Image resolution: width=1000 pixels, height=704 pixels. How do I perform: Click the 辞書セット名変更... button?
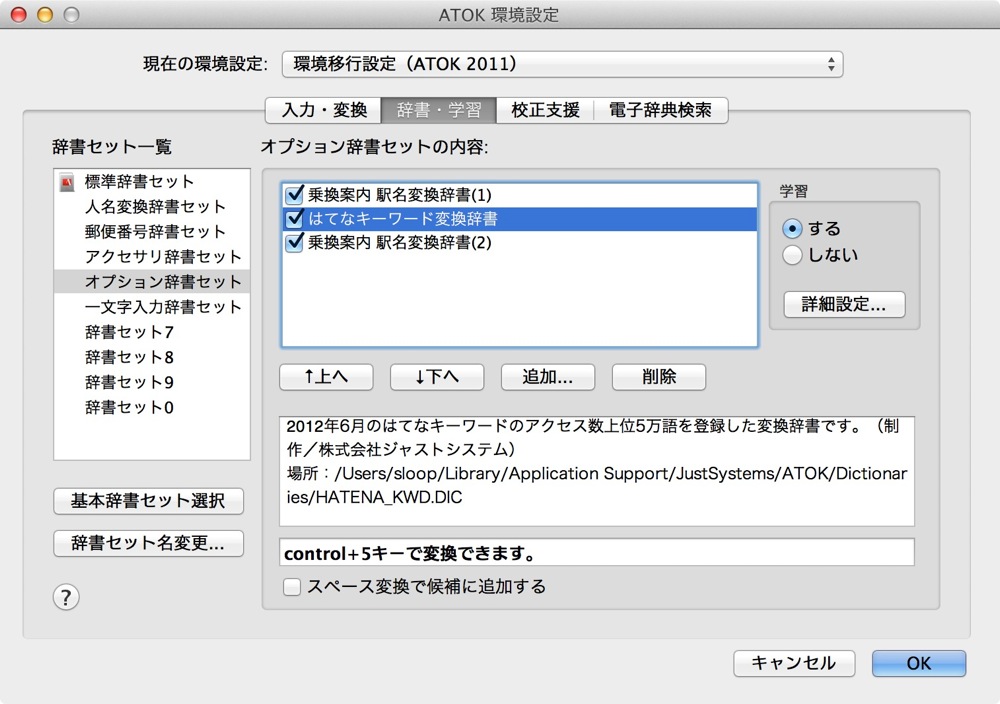pos(148,543)
